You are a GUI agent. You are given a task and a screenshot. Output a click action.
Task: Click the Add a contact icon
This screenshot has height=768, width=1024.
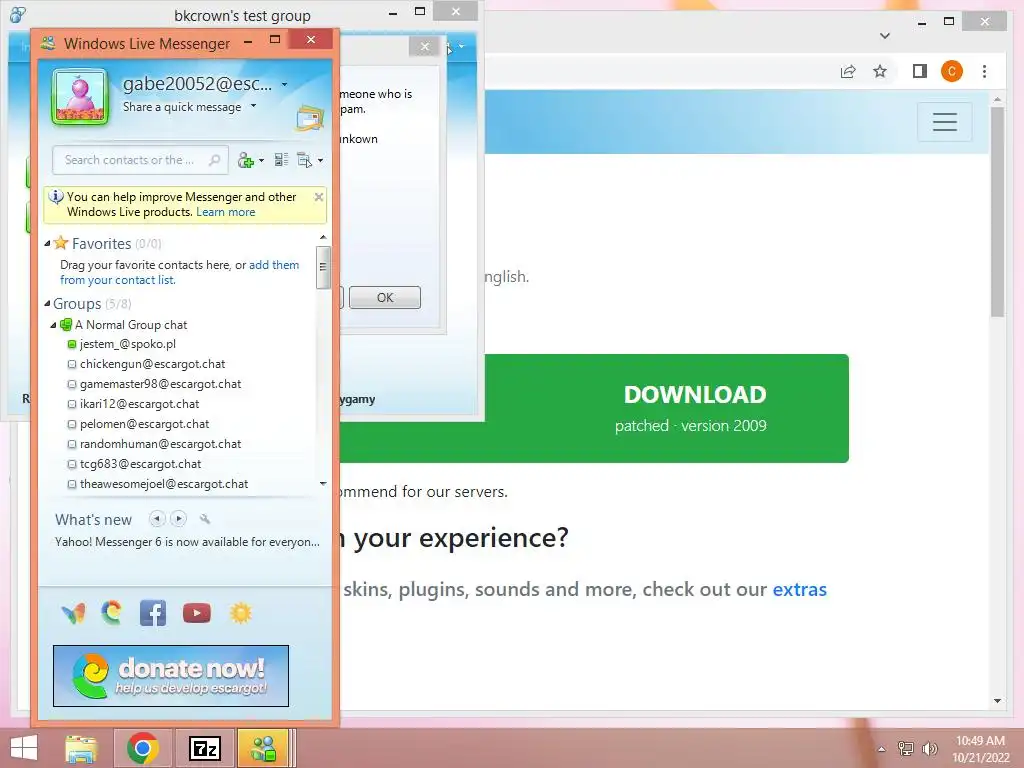[246, 160]
